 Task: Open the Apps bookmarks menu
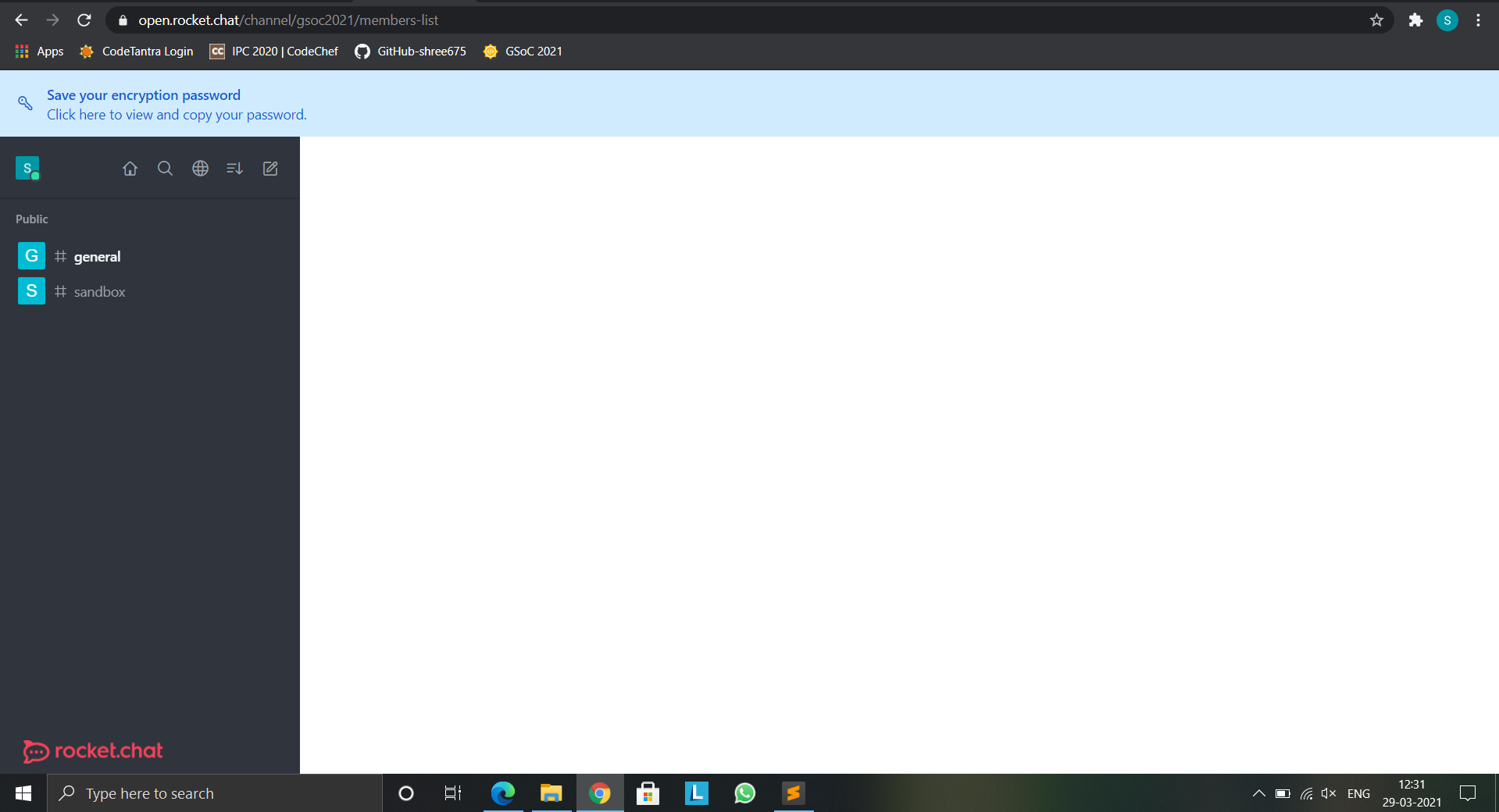pos(38,52)
